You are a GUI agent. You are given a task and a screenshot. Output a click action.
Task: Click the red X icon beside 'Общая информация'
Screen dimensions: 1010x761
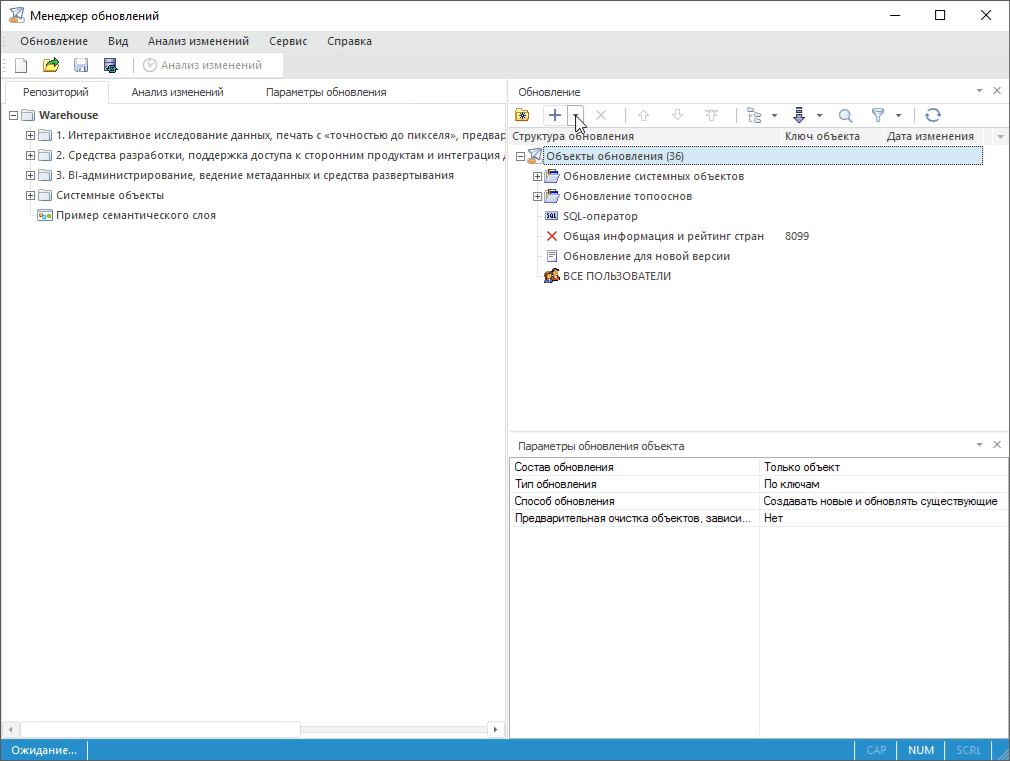click(x=551, y=236)
